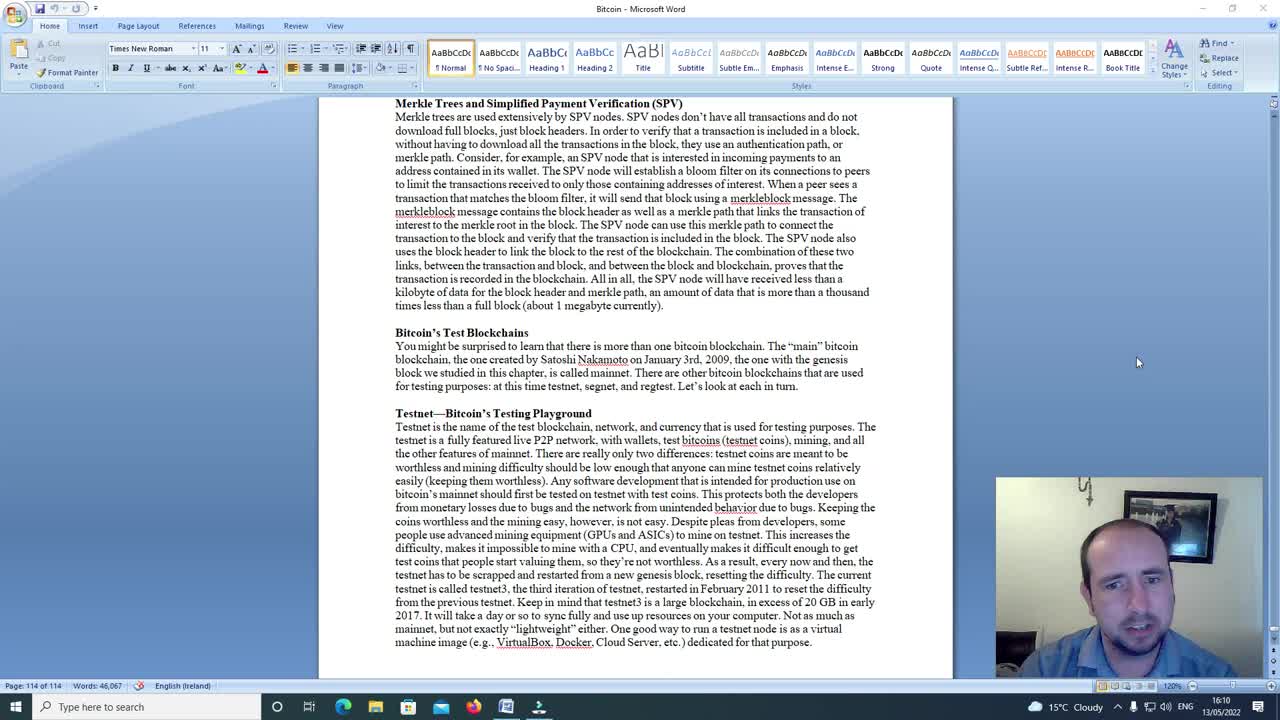Open Microsoft Edge from taskbar
Image resolution: width=1280 pixels, height=720 pixels.
[343, 707]
